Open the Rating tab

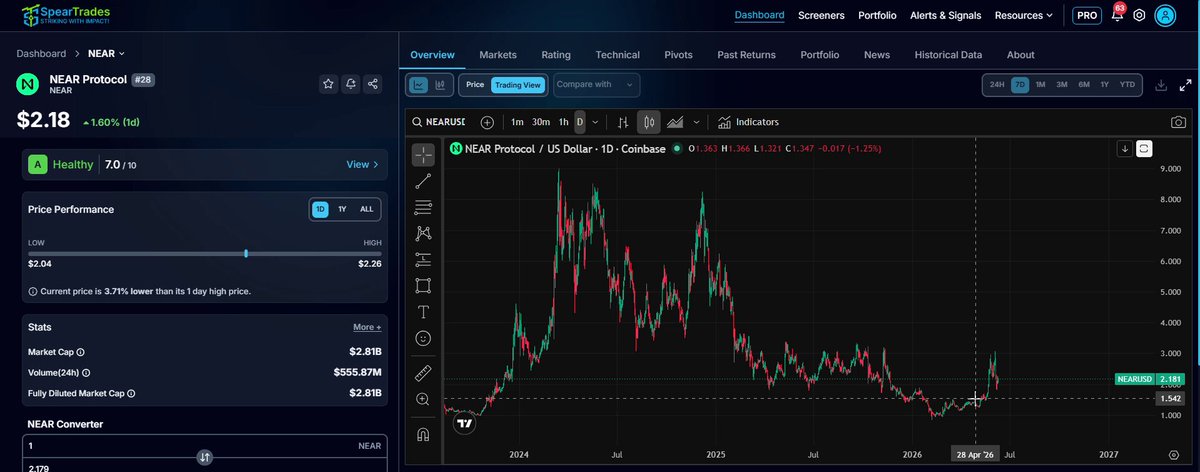(x=556, y=55)
